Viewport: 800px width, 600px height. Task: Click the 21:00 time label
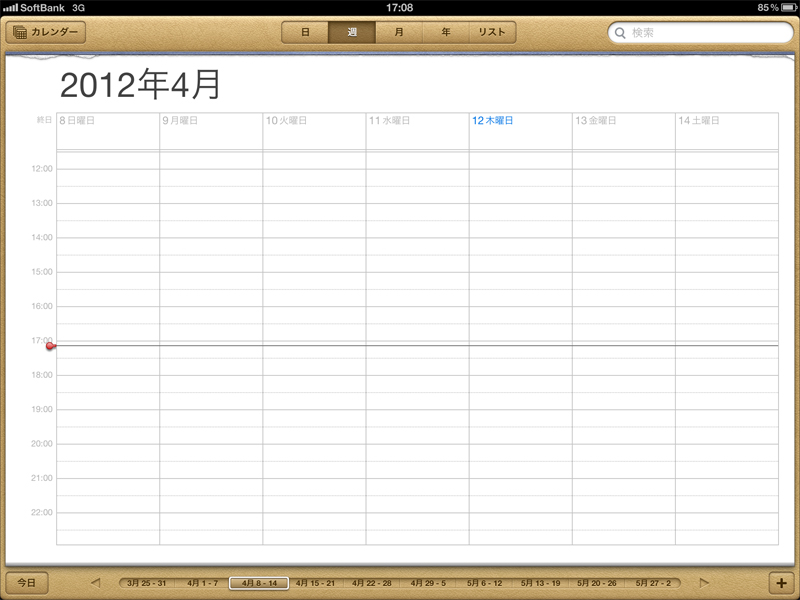coord(42,478)
